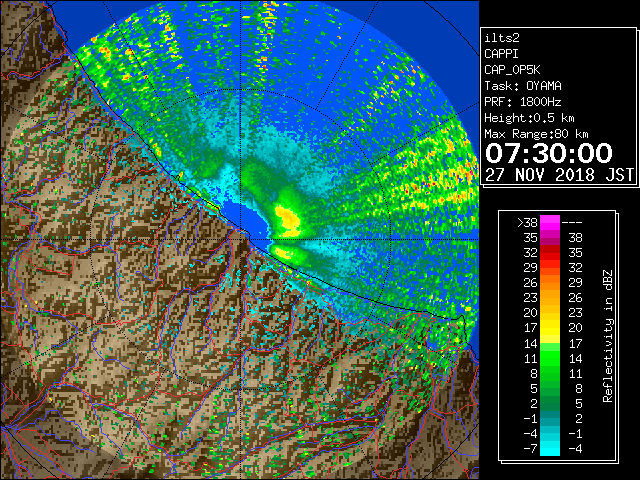
Task: Click the orange 26 to 29 dBZ swatch
Action: point(550,283)
